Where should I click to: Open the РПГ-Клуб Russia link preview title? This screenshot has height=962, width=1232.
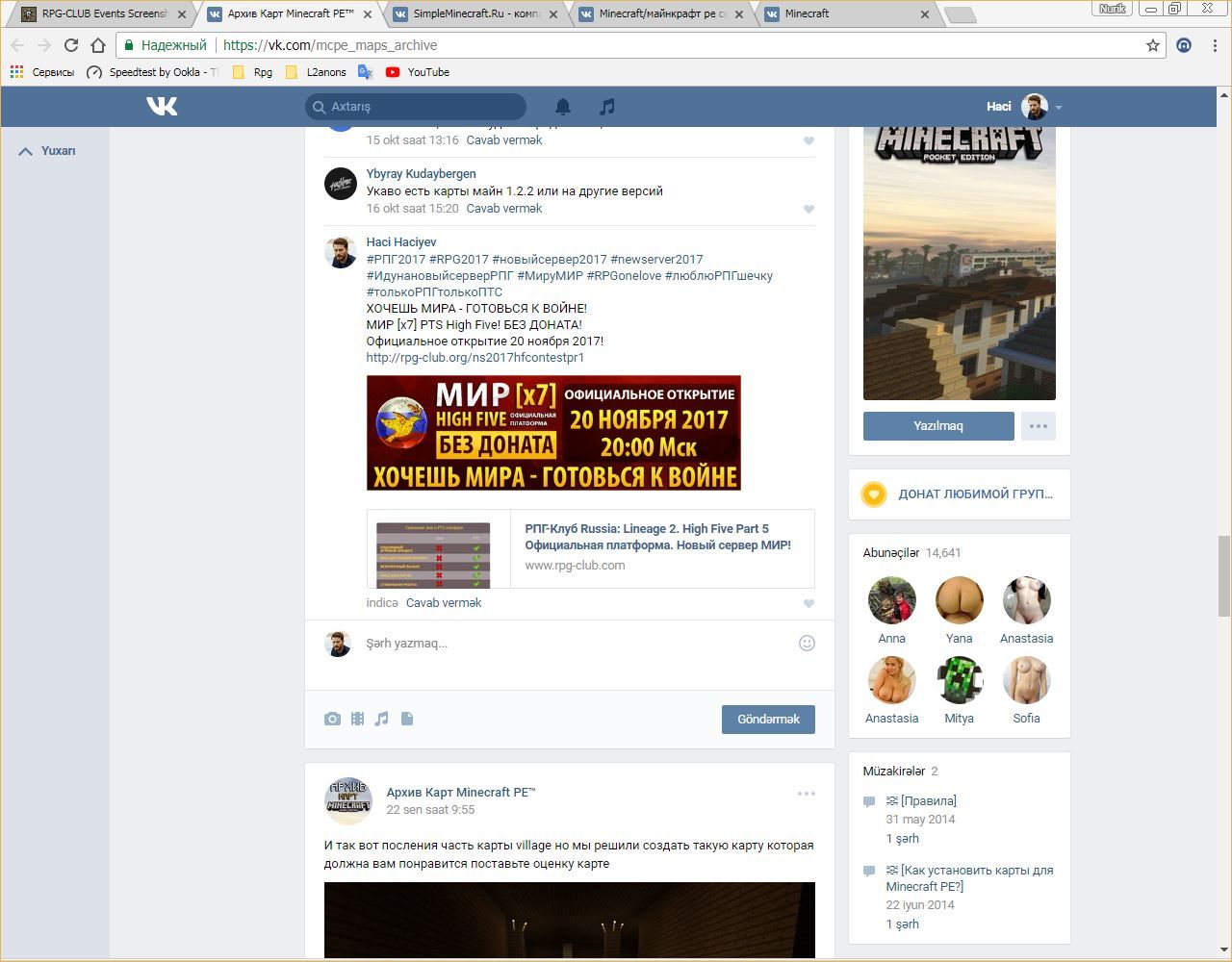click(658, 537)
